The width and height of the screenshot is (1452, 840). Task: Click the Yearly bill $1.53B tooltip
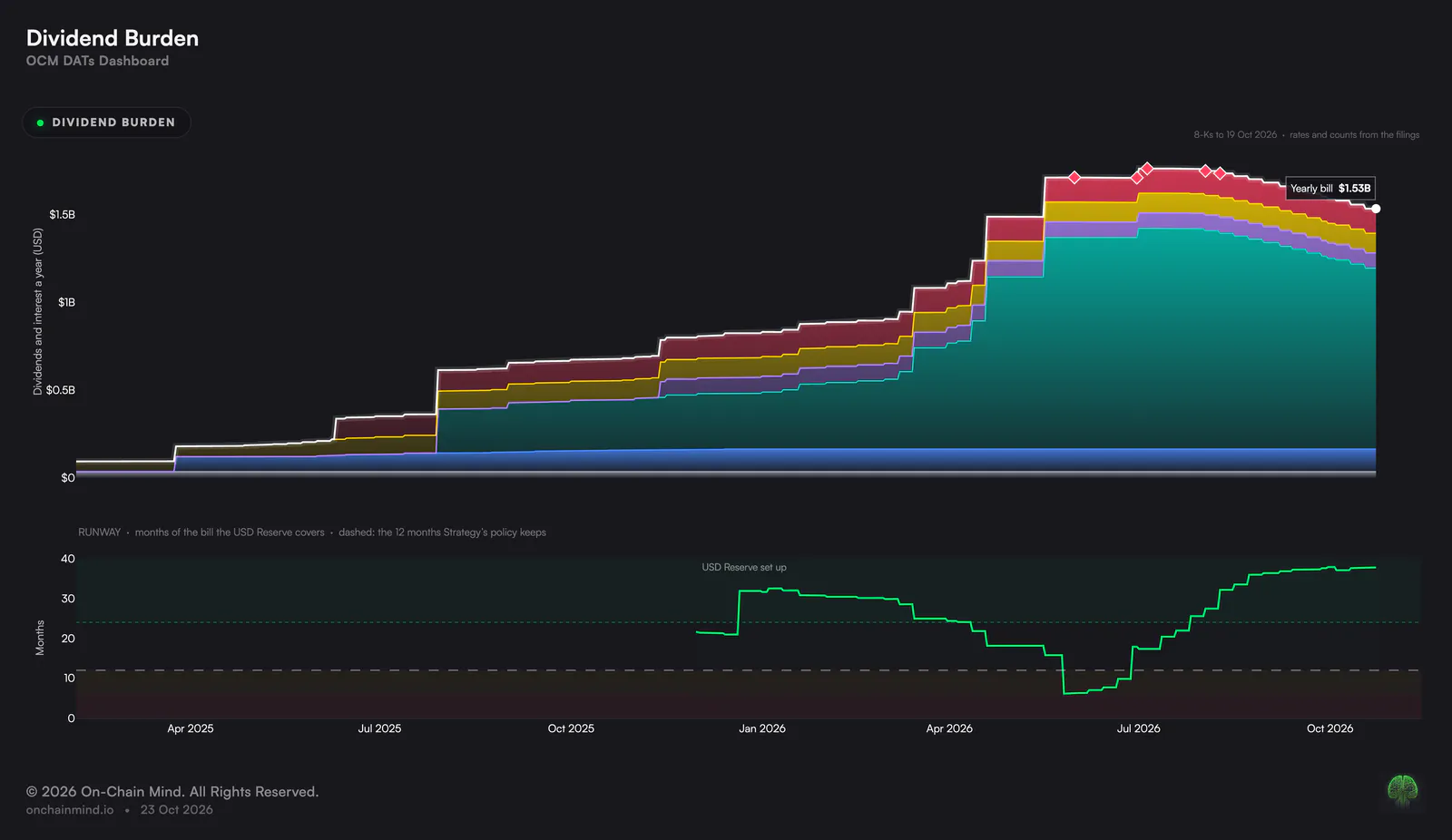(x=1330, y=189)
